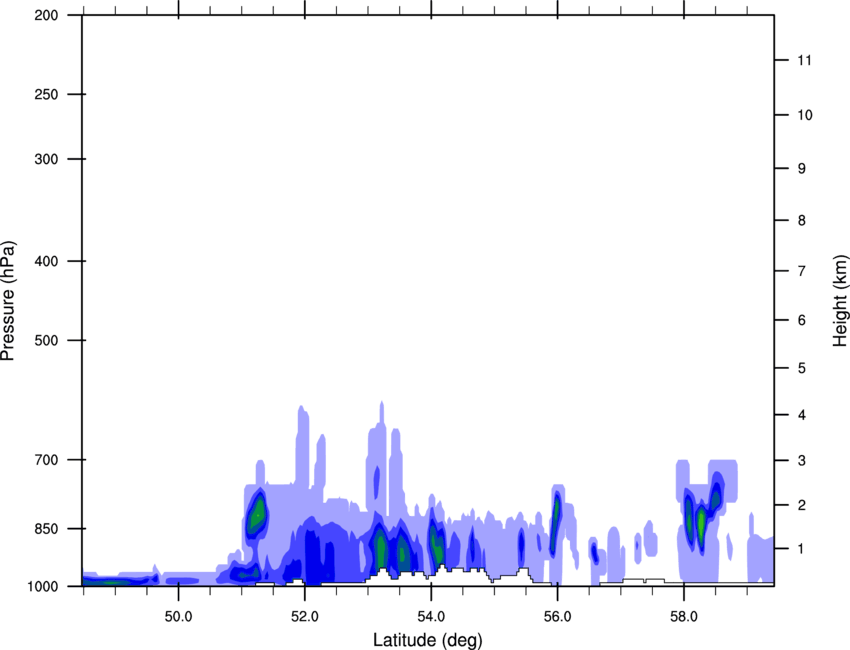Click the 52.0 latitude label

click(305, 617)
